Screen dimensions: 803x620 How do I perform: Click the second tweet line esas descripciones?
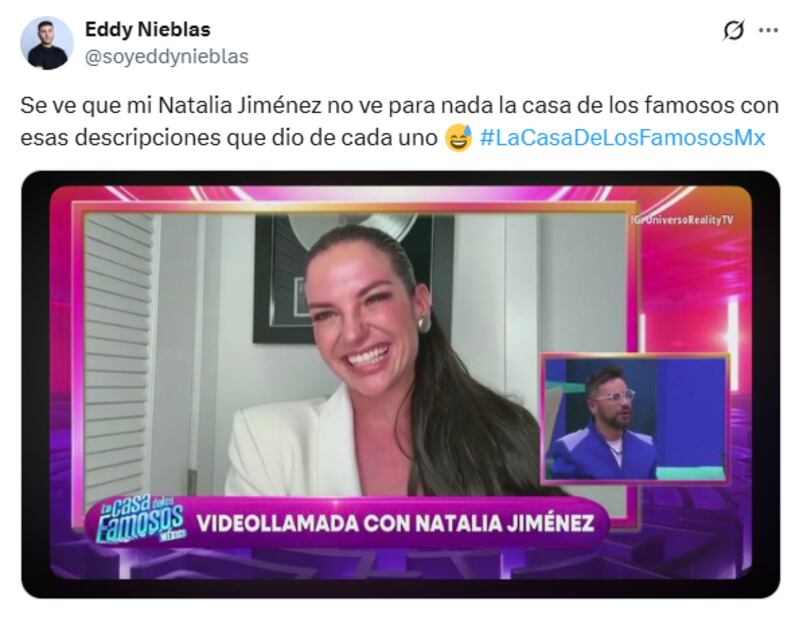(228, 138)
